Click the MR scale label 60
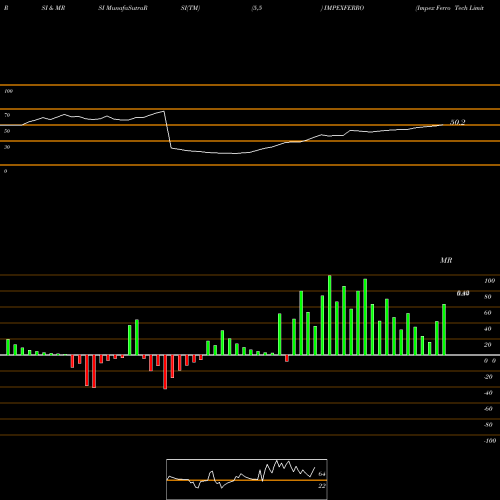500x500 pixels. [x=488, y=313]
